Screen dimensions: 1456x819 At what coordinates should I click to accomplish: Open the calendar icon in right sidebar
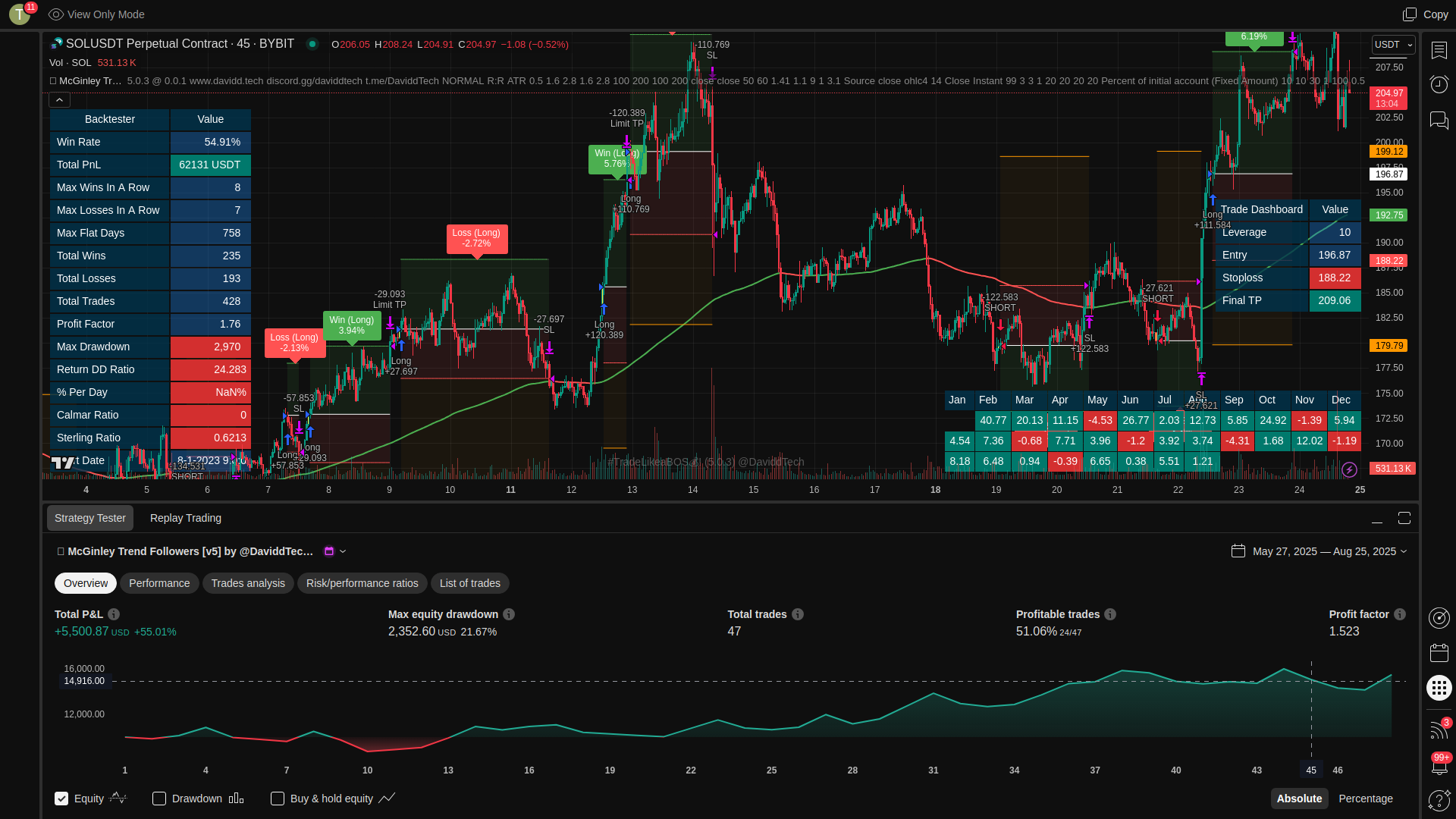(1439, 653)
